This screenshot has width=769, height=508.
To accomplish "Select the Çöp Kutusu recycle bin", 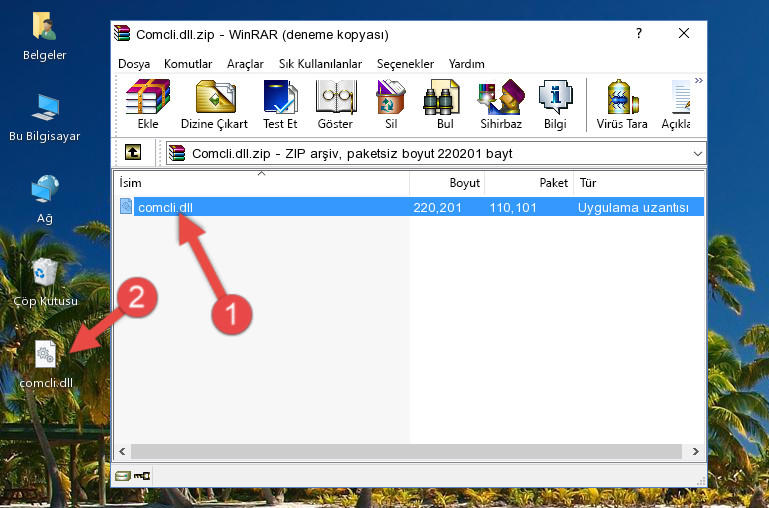I will click(45, 282).
